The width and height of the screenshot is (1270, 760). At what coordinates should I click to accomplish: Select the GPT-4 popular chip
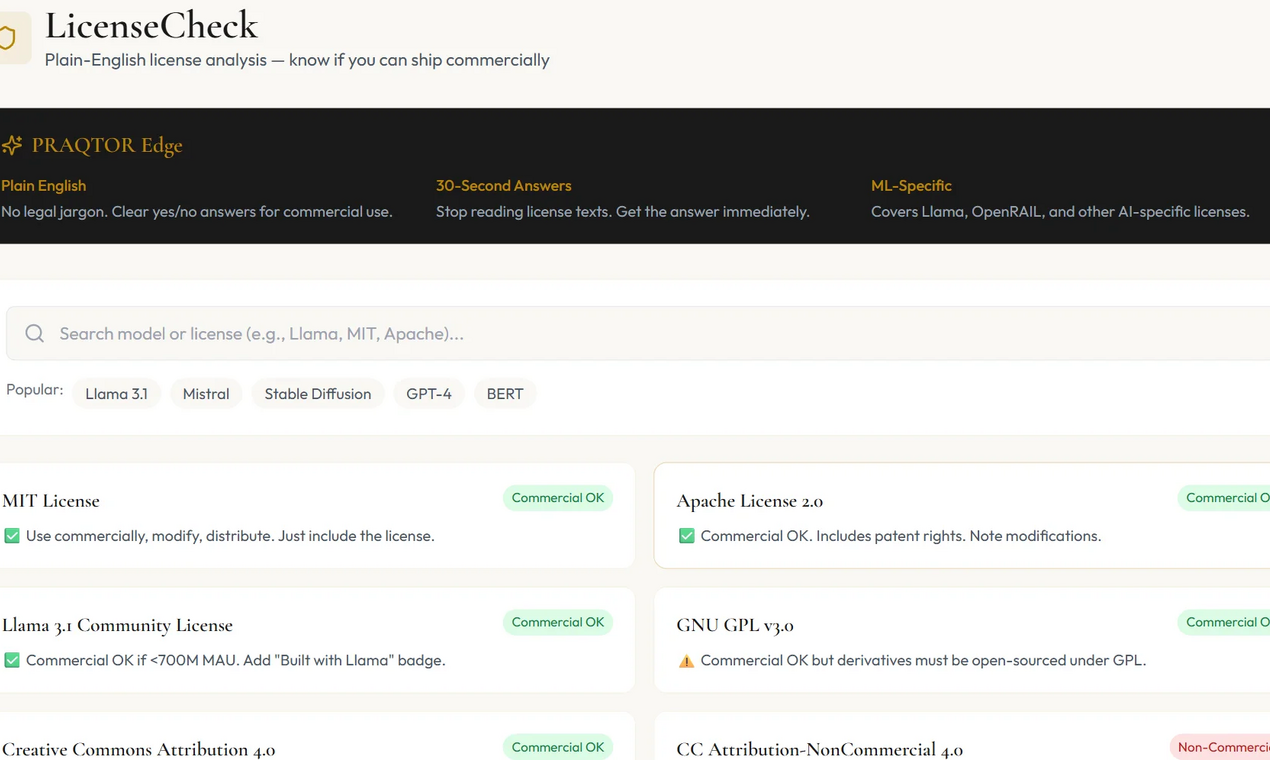click(x=429, y=393)
